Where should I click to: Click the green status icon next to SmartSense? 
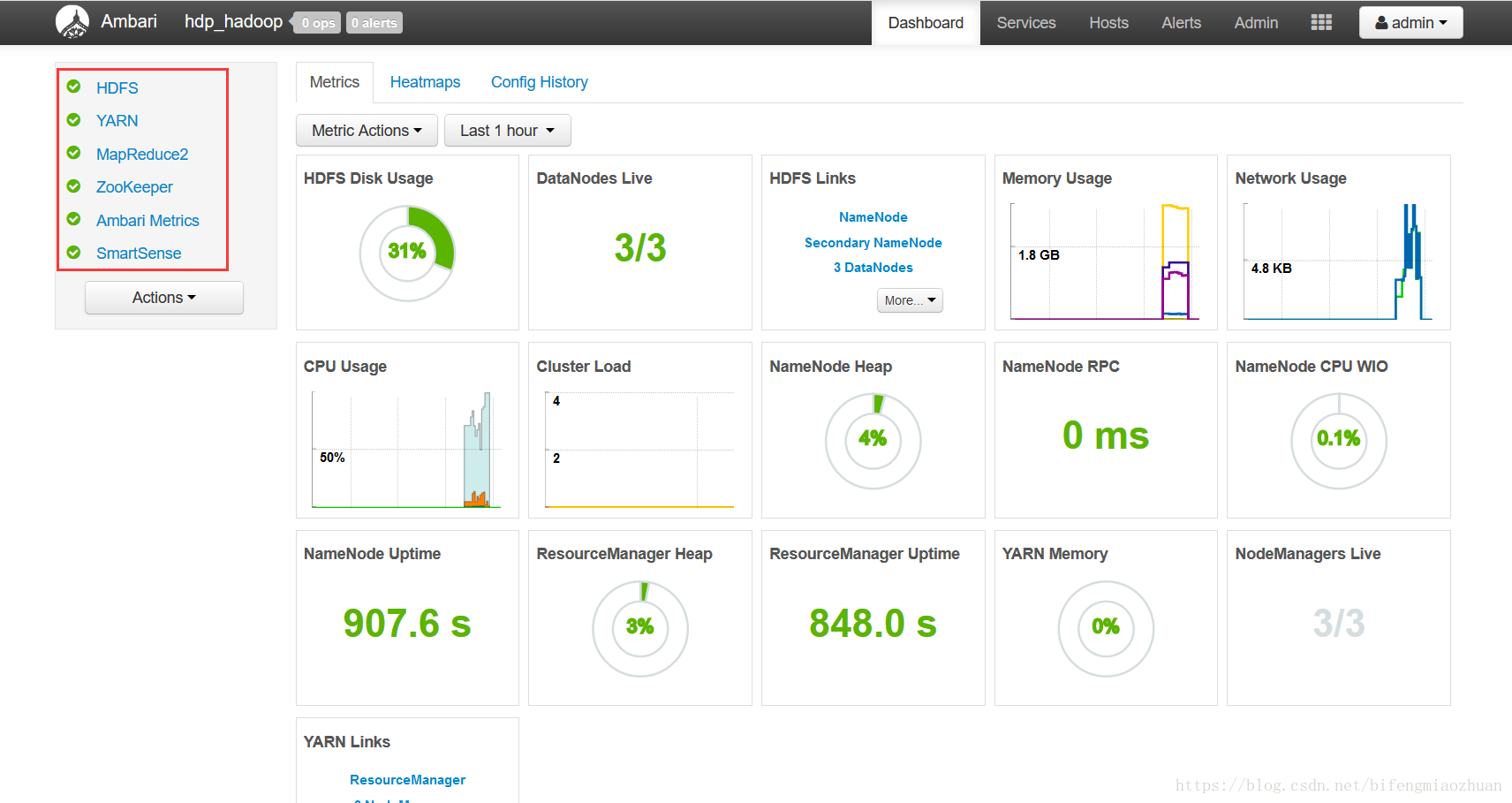click(x=74, y=253)
